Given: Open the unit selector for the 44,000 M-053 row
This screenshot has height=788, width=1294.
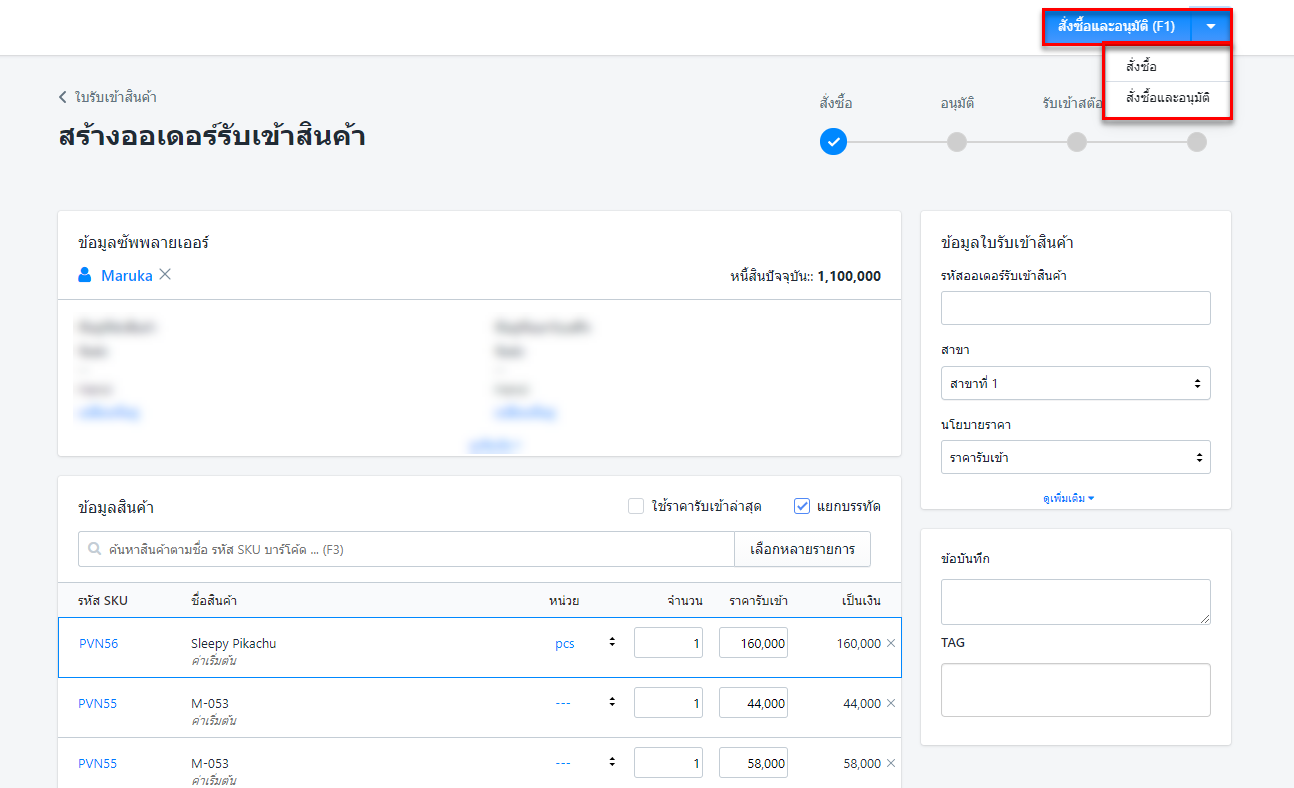Looking at the screenshot, I should pyautogui.click(x=612, y=703).
